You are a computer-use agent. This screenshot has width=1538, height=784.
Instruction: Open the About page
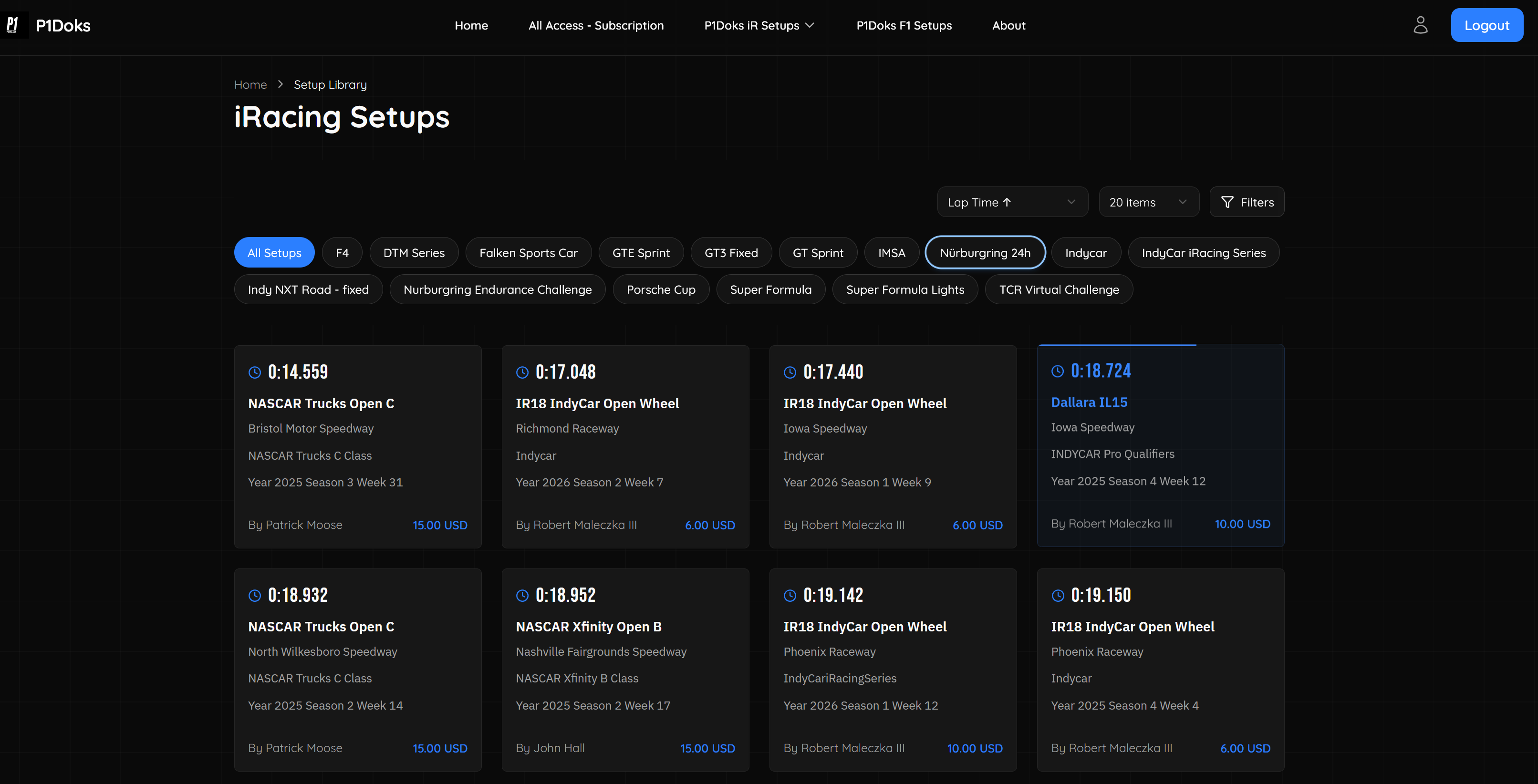[1008, 25]
